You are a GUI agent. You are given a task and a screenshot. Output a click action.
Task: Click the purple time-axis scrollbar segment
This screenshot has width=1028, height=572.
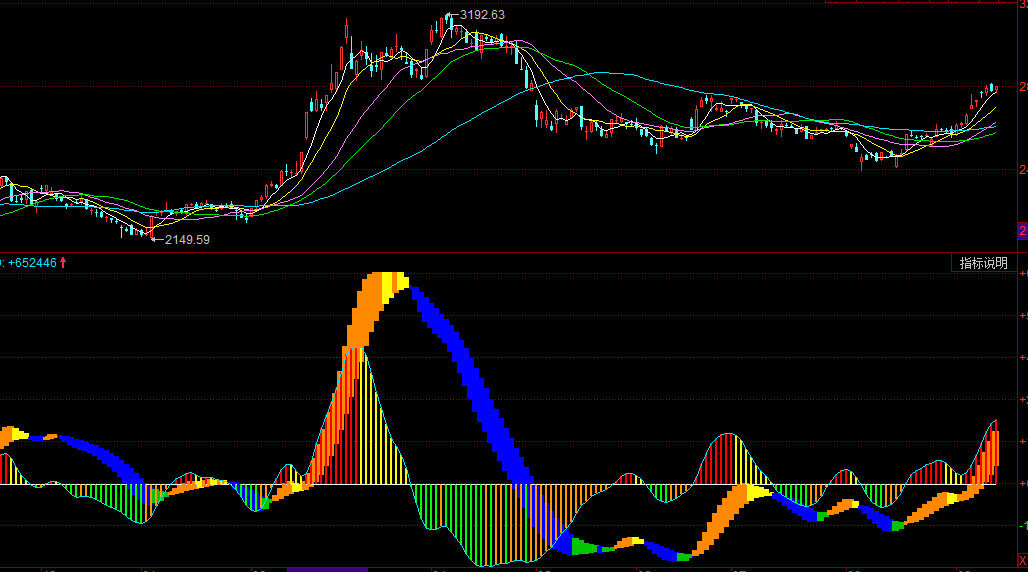[x=327, y=569]
